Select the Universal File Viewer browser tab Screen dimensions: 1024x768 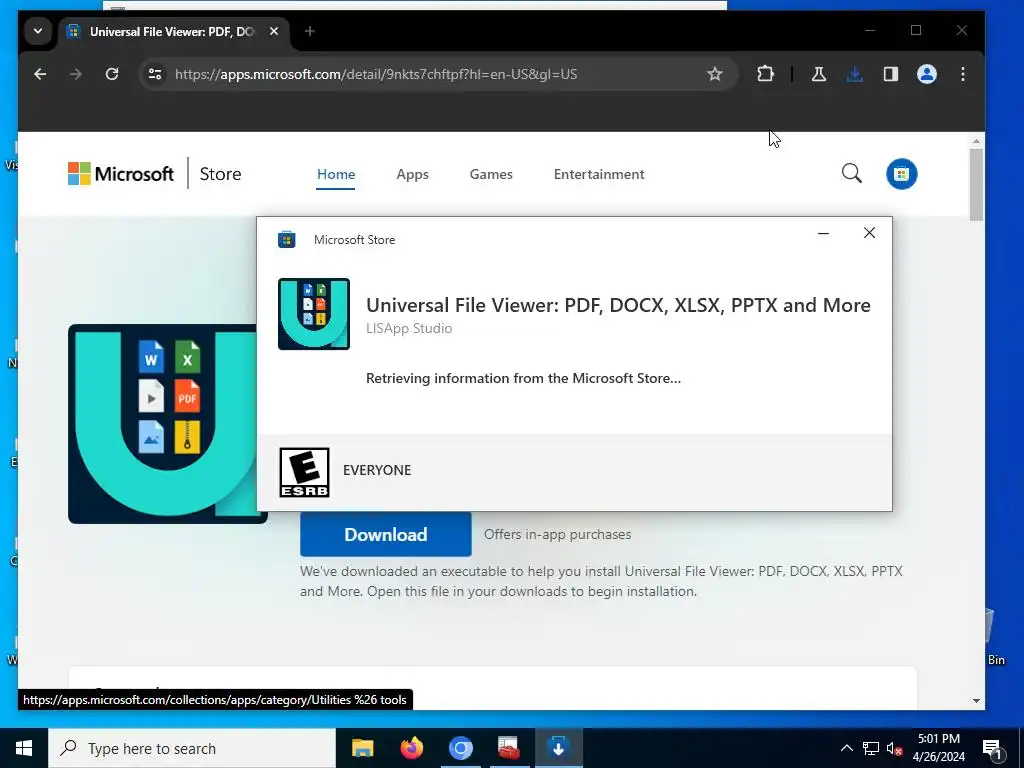click(x=174, y=31)
